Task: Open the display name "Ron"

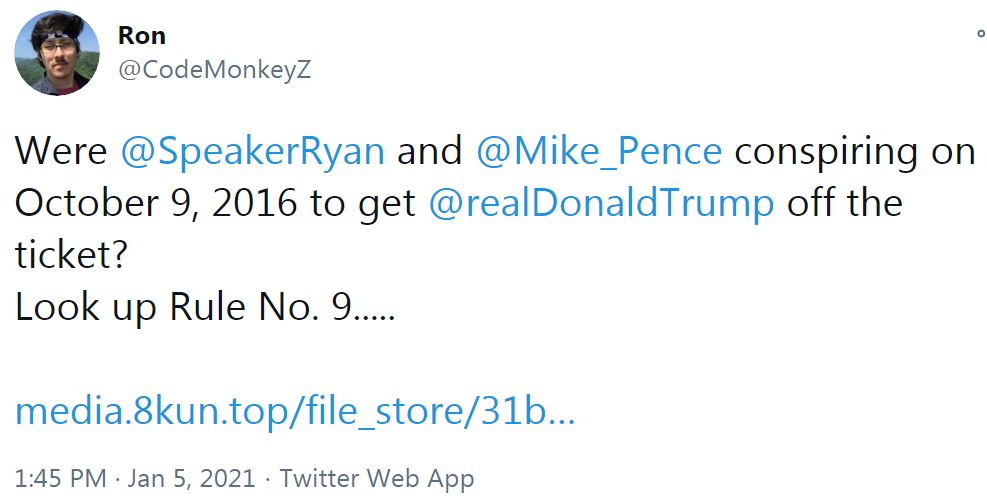Action: pyautogui.click(x=141, y=35)
